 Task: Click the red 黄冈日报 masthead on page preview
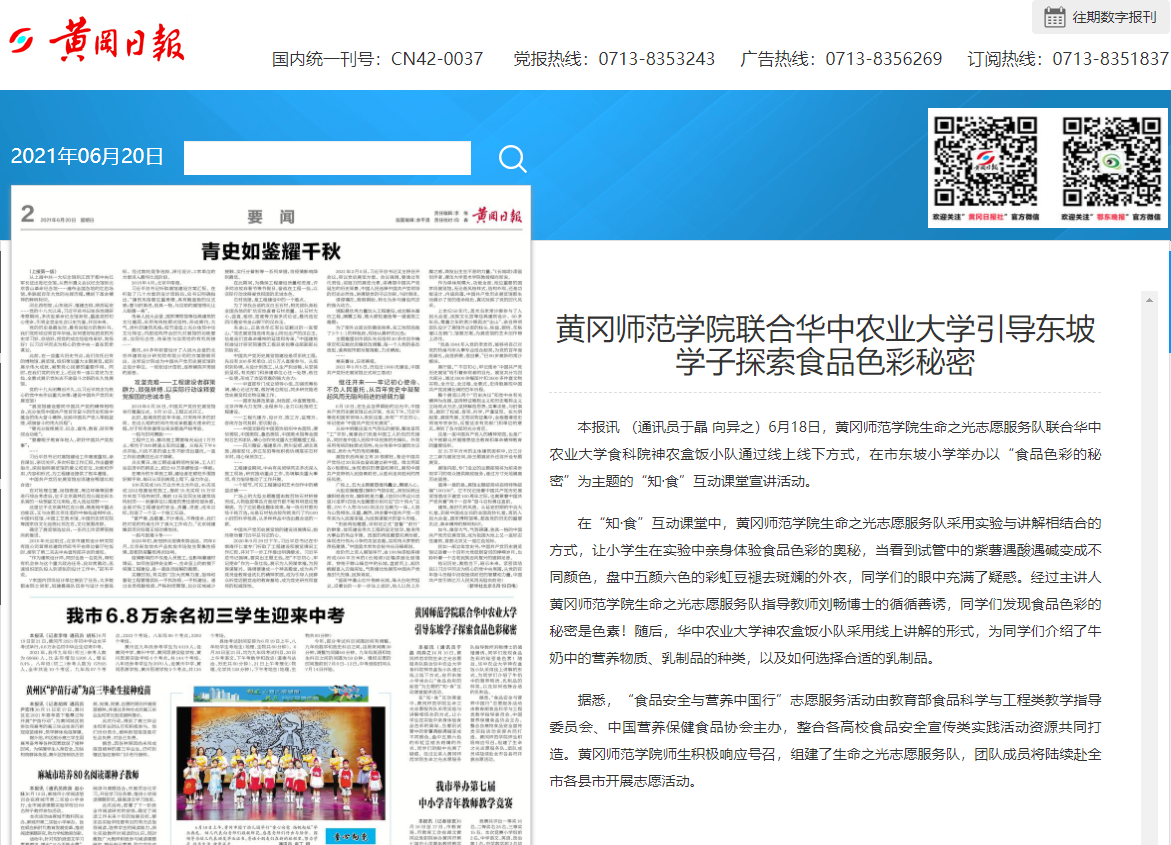point(498,214)
